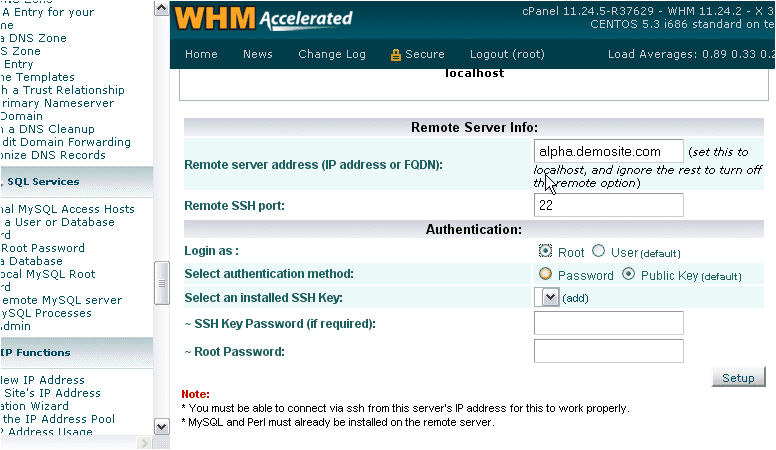Click sidebar vertical scrollbar thumb
The width and height of the screenshot is (776, 450).
[x=161, y=283]
